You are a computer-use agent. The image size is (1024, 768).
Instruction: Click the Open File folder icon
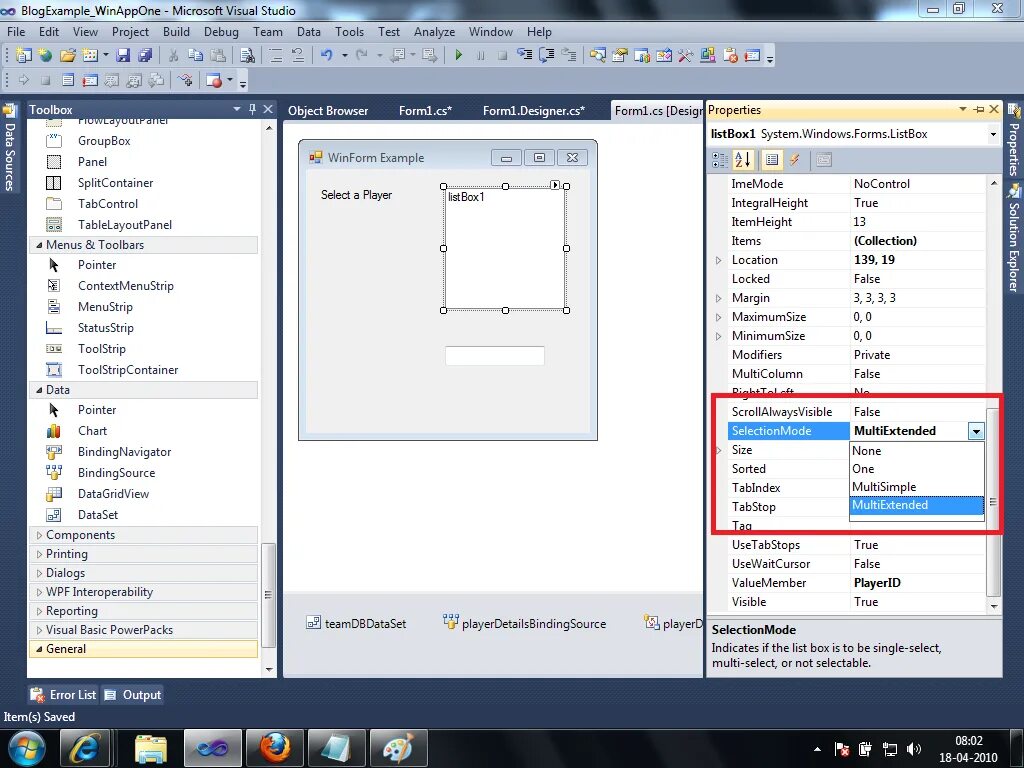point(68,56)
